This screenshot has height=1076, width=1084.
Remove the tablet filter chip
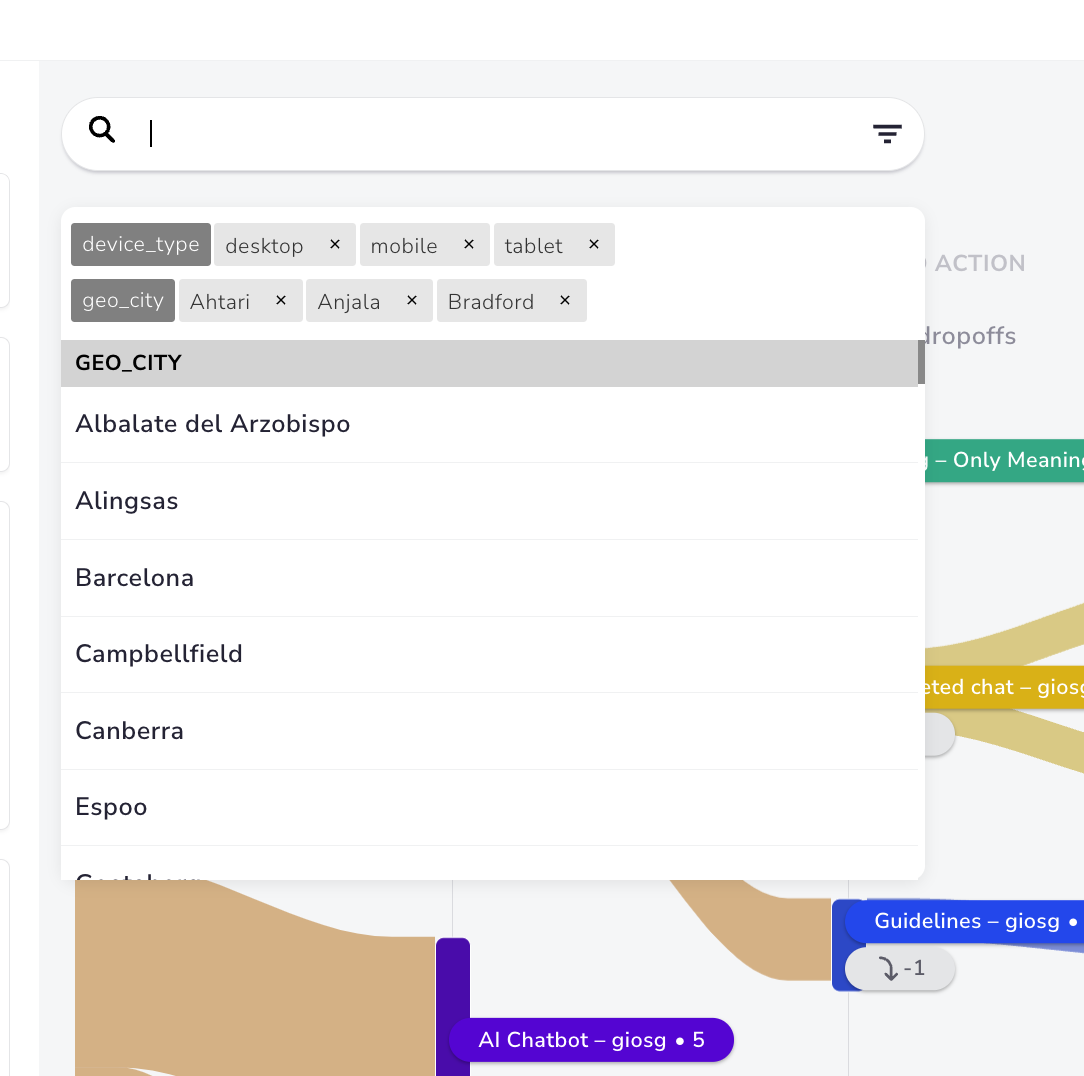594,244
